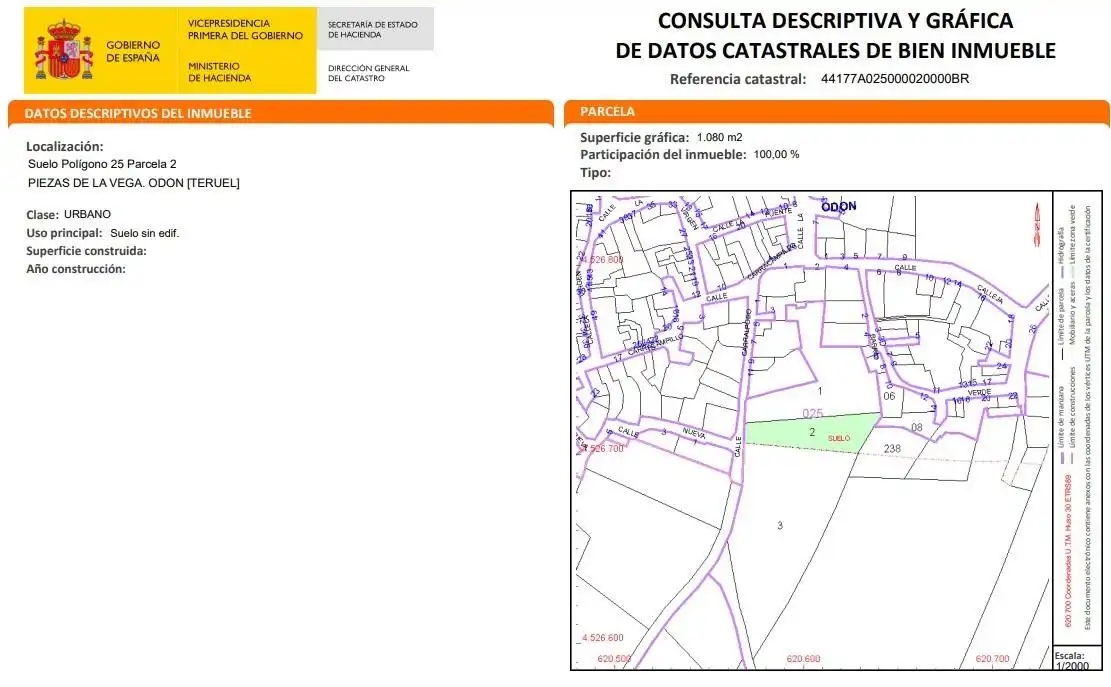Click the 'Año construcción:' label

[x=76, y=269]
